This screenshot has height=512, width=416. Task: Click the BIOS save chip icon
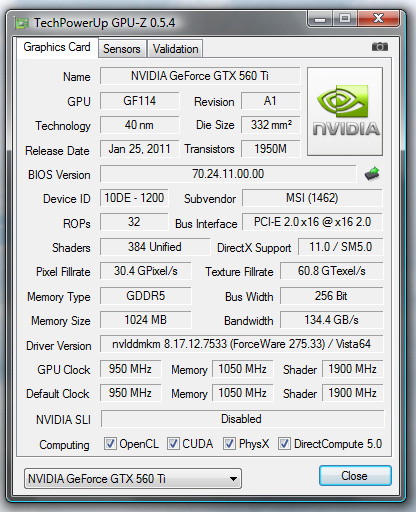(372, 174)
